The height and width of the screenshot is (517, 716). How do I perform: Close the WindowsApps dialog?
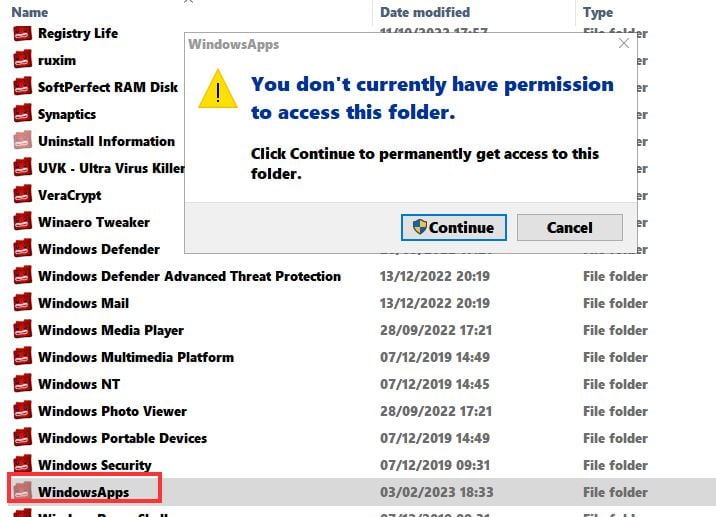624,43
